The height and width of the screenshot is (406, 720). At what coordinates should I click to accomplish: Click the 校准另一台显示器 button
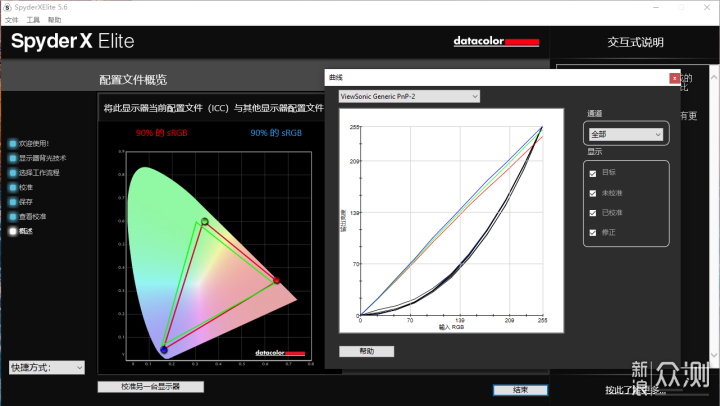(x=151, y=387)
